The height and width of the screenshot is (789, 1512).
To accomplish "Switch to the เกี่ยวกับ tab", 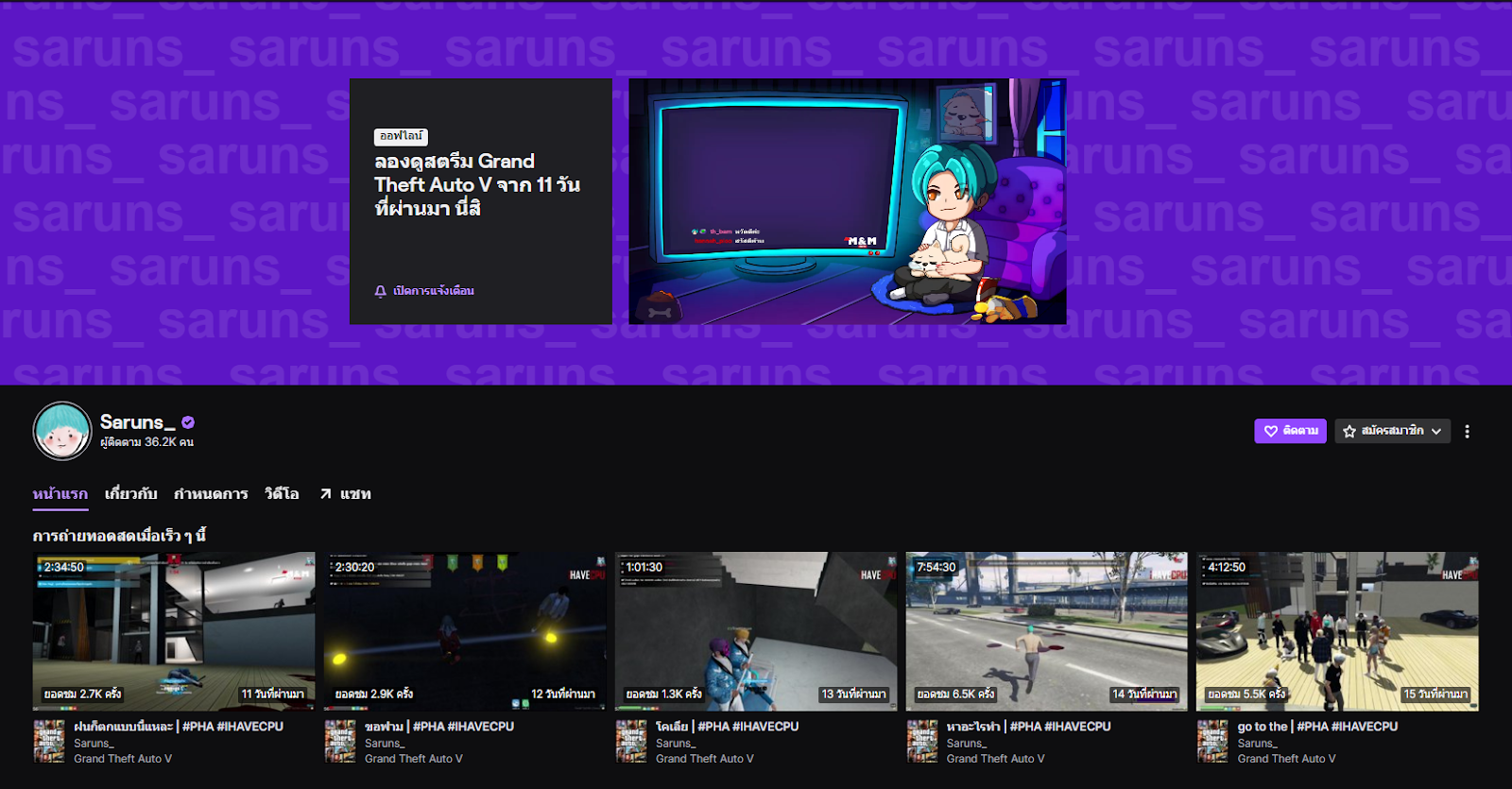I will coord(130,493).
